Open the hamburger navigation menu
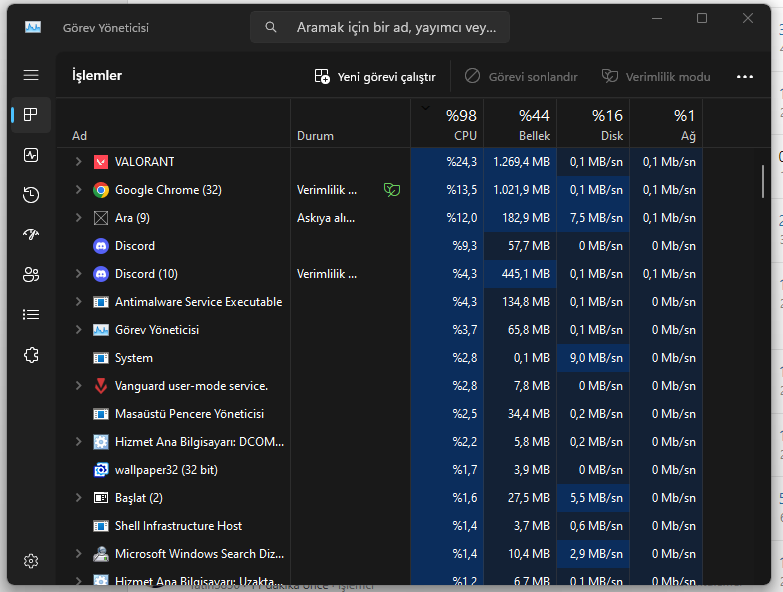The height and width of the screenshot is (592, 783). click(31, 75)
